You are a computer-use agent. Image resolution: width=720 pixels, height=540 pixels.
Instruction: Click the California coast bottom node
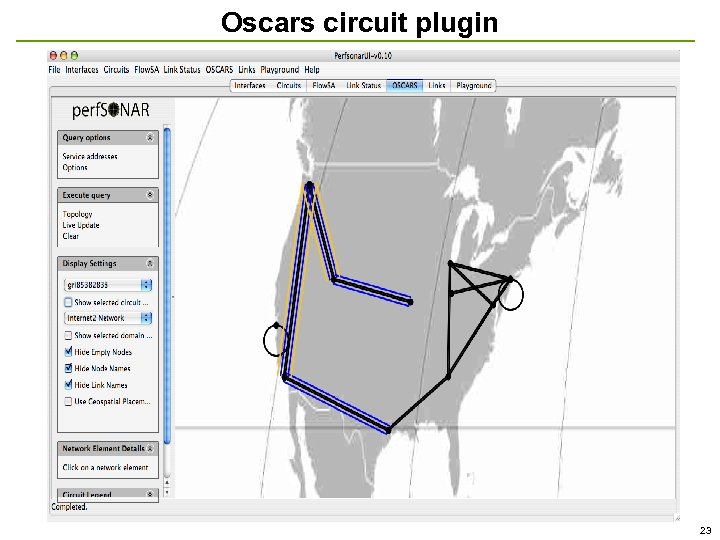pos(285,377)
